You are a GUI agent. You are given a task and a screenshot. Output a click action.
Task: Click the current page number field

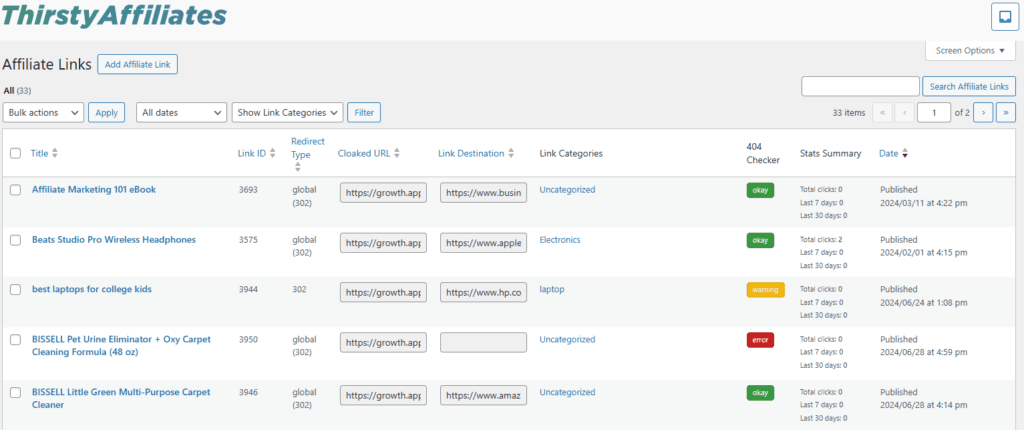(x=934, y=112)
